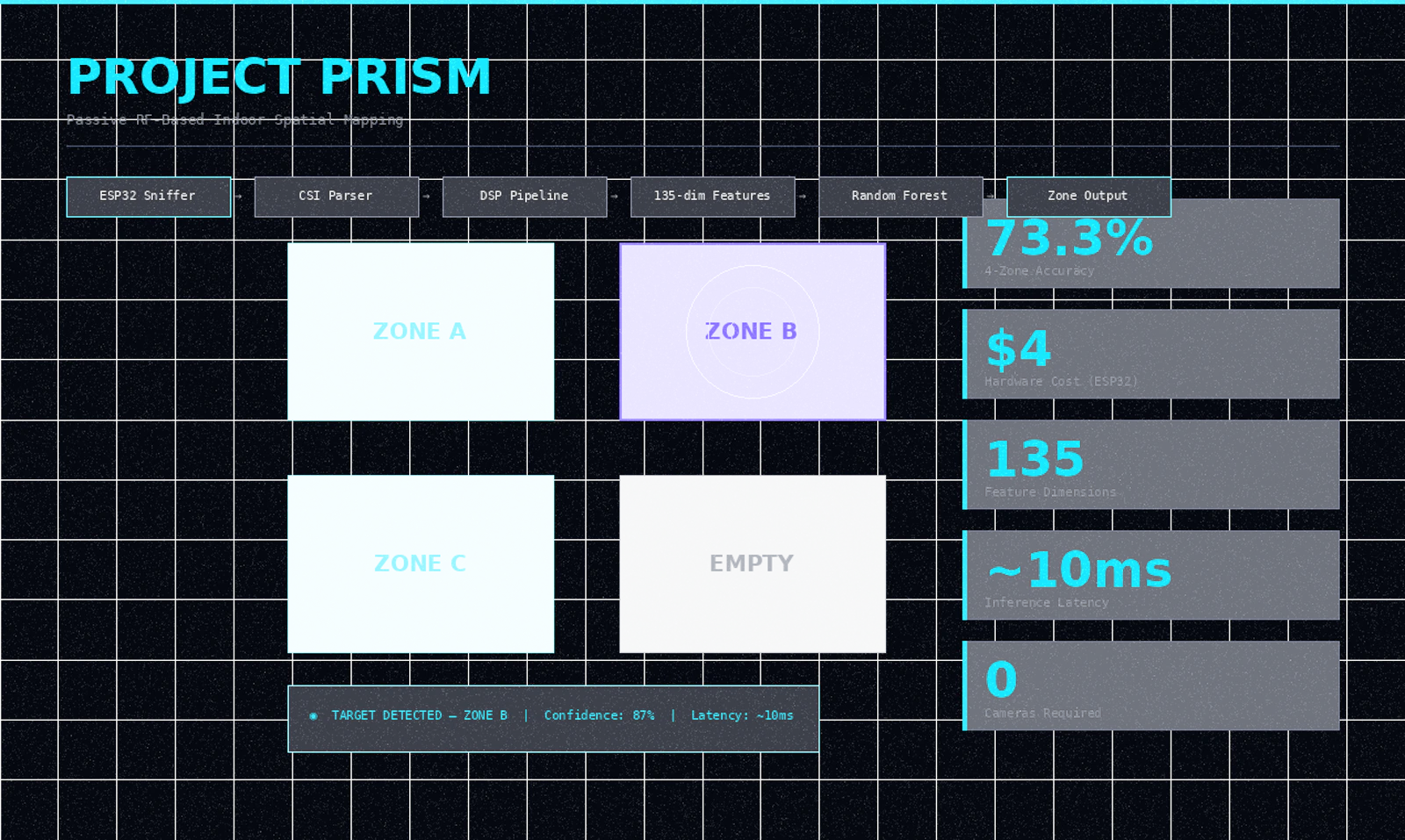Click the Zone Output stage box

pyautogui.click(x=1088, y=197)
